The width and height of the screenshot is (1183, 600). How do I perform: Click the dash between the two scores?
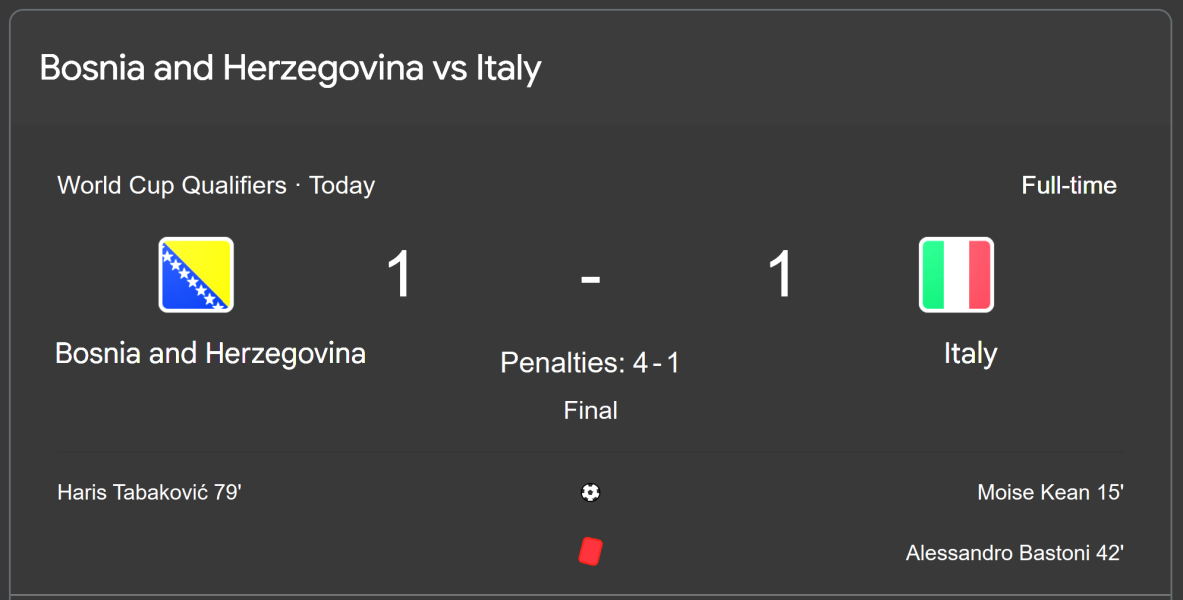click(x=591, y=277)
